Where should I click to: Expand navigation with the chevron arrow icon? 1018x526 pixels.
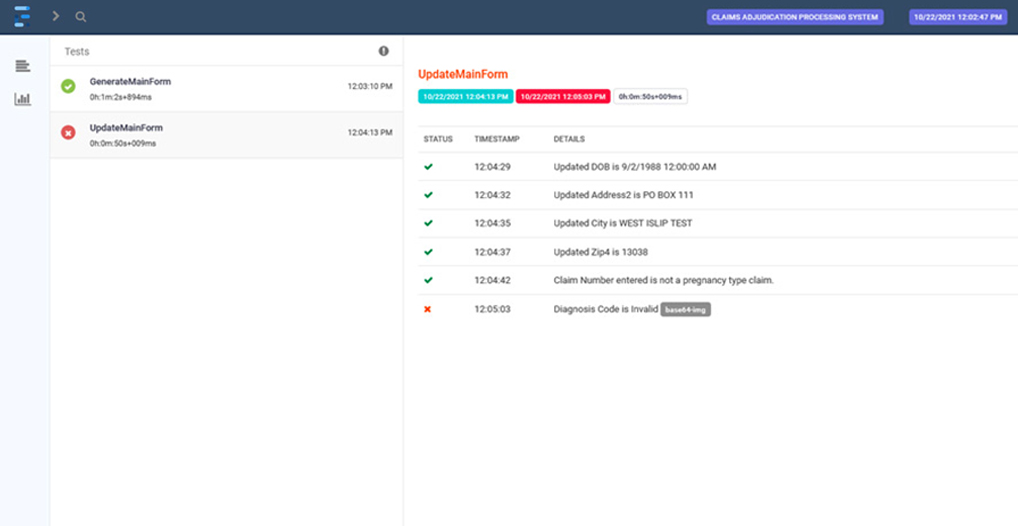pos(56,16)
